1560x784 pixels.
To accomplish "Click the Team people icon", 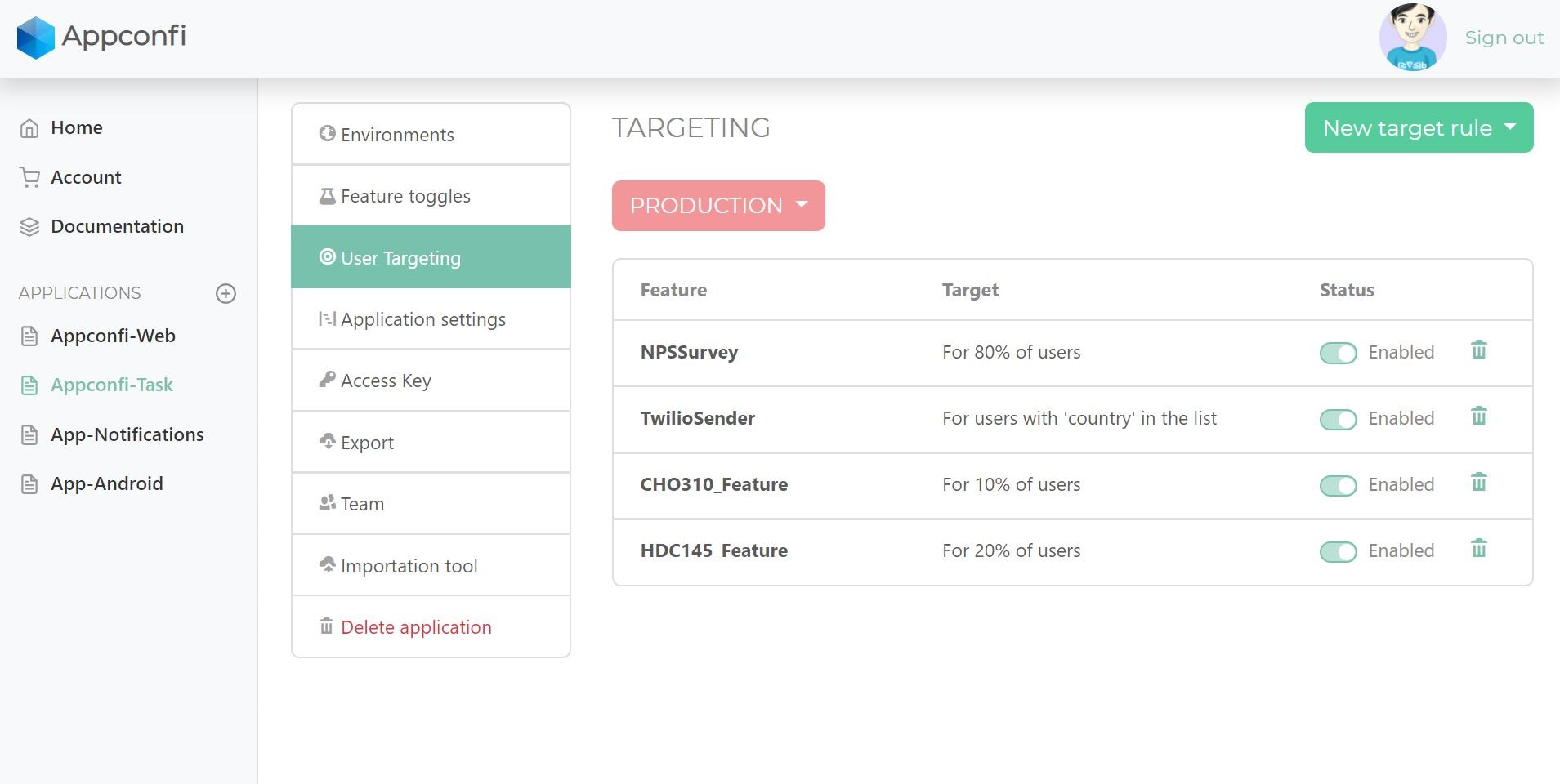I will pyautogui.click(x=327, y=502).
